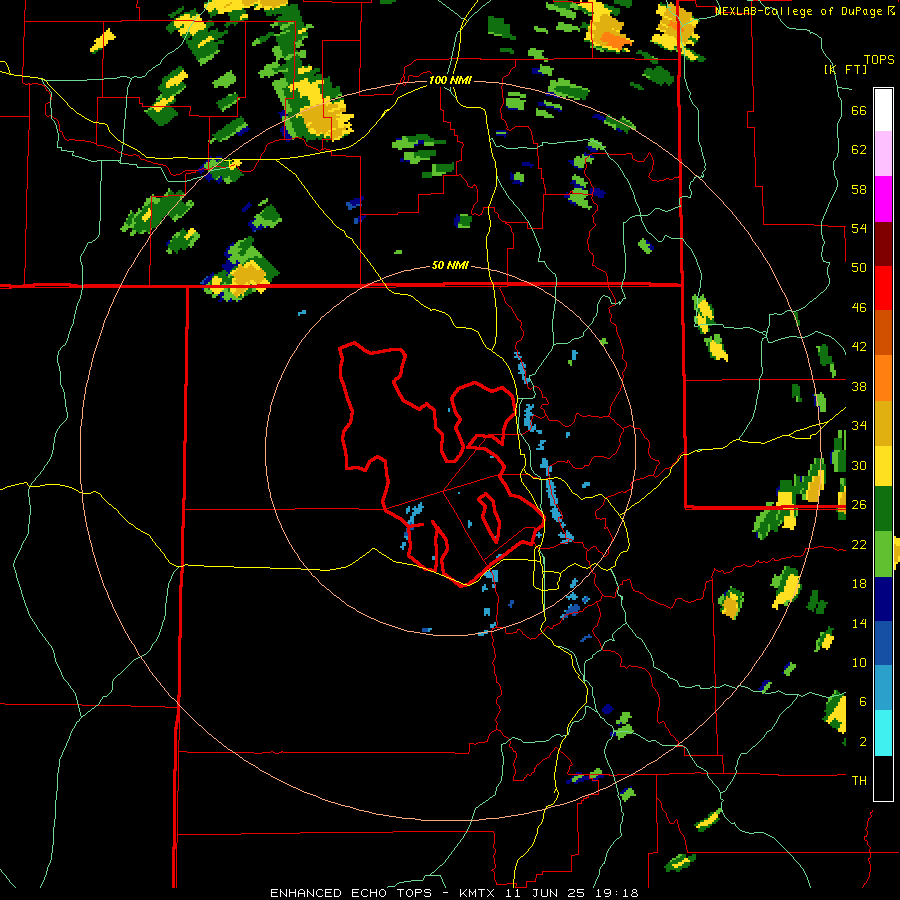Click the 10 value on legend scale
Image resolution: width=900 pixels, height=900 pixels.
[859, 662]
